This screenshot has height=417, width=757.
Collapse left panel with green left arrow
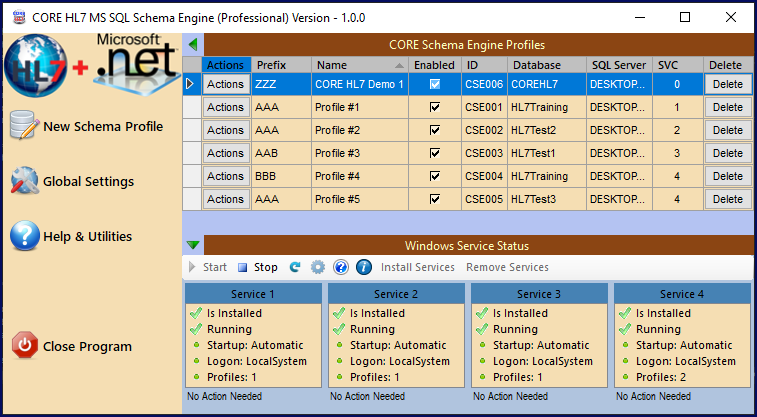pyautogui.click(x=194, y=45)
